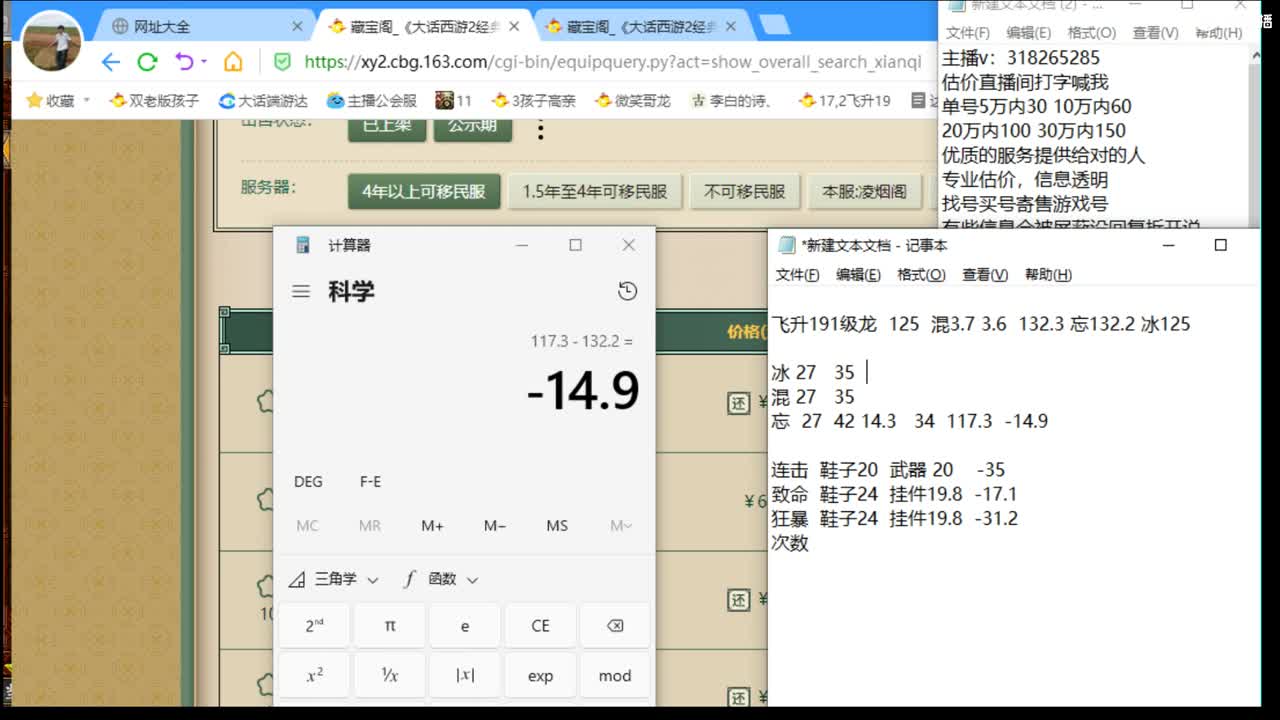
Task: Click the green security shield in address bar
Action: (282, 62)
